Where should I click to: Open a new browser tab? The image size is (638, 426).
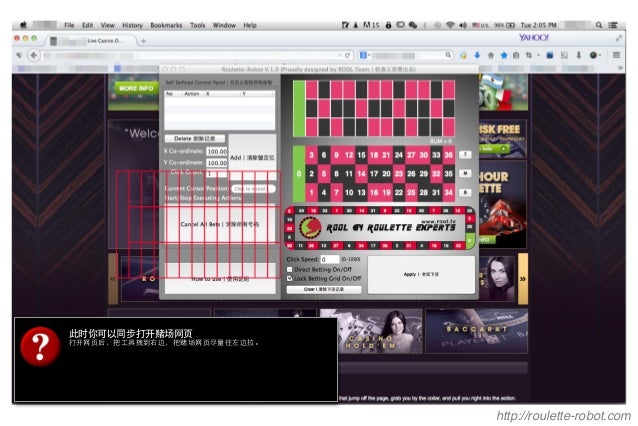(143, 41)
